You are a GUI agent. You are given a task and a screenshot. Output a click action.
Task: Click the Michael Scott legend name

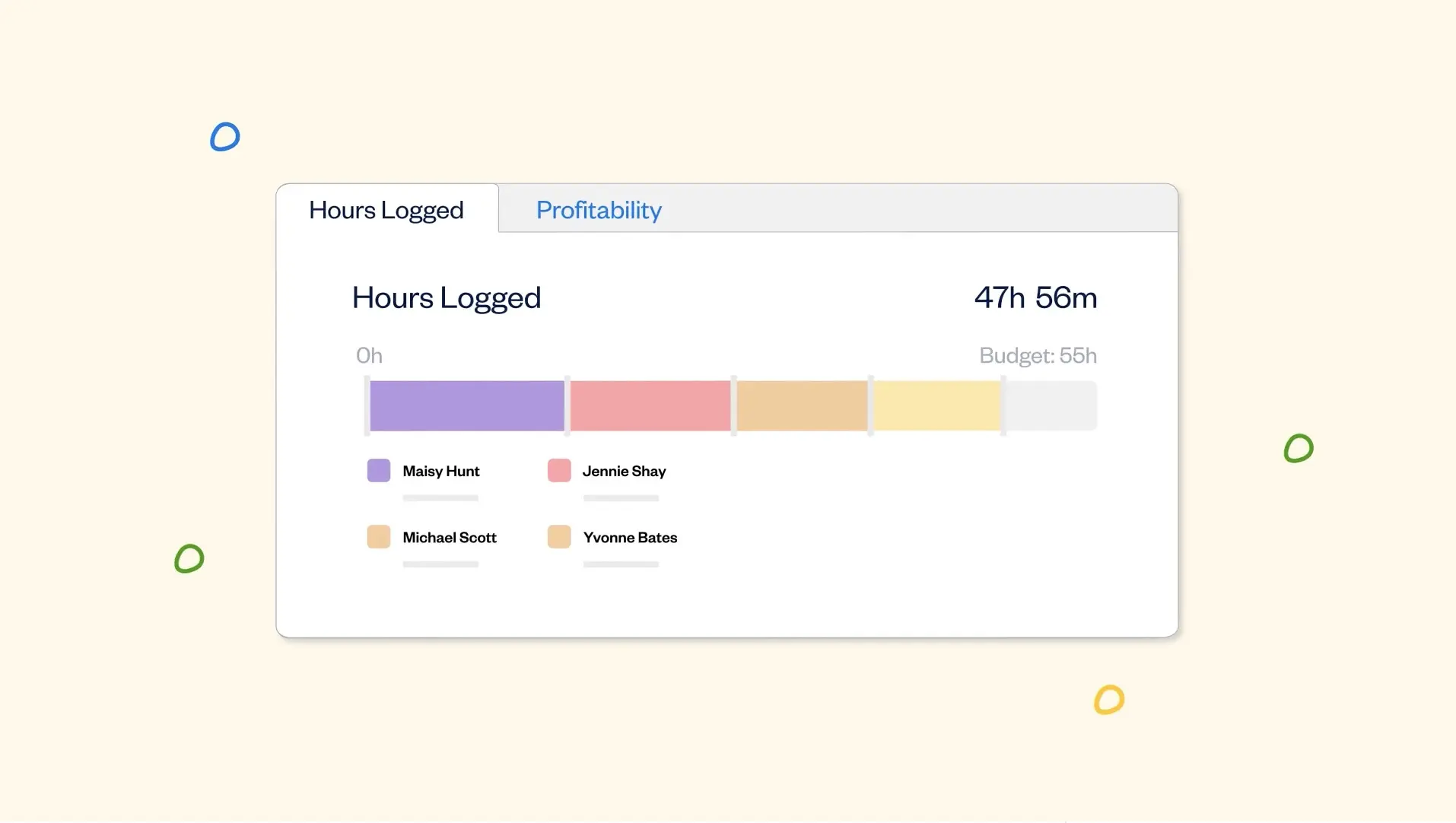pyautogui.click(x=450, y=538)
